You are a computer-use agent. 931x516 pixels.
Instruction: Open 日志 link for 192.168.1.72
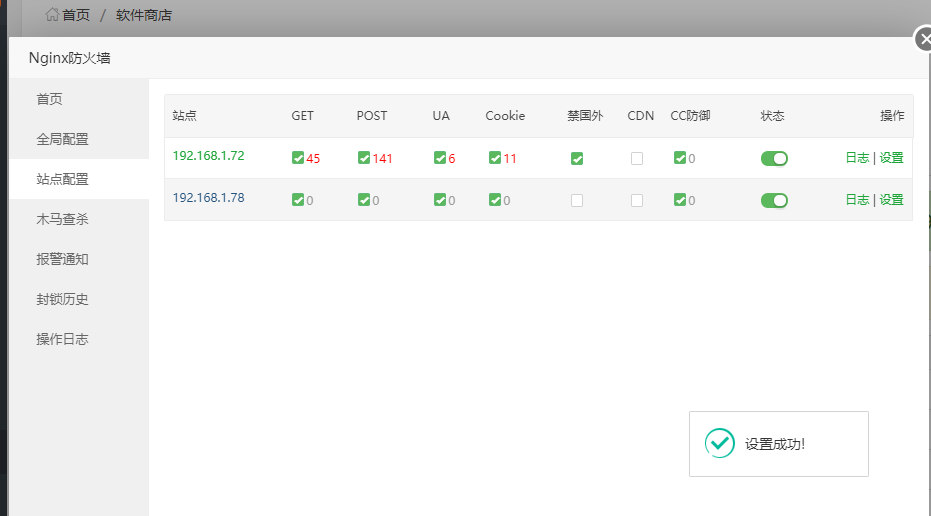point(857,158)
